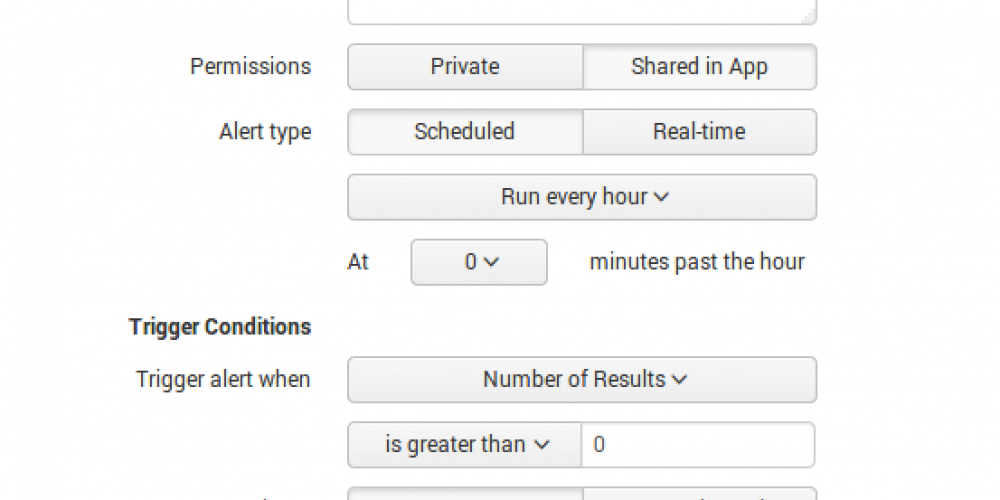Click the Trigger Conditions heading
The width and height of the screenshot is (1000, 500).
pos(220,327)
